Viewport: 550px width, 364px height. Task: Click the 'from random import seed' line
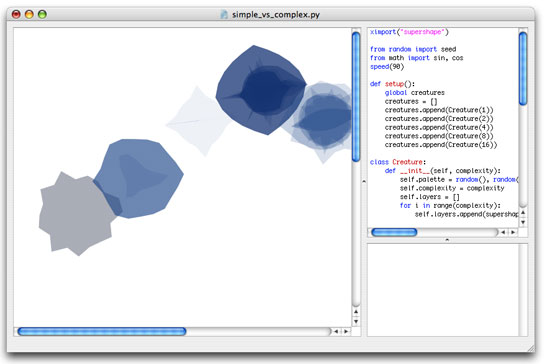click(x=413, y=49)
